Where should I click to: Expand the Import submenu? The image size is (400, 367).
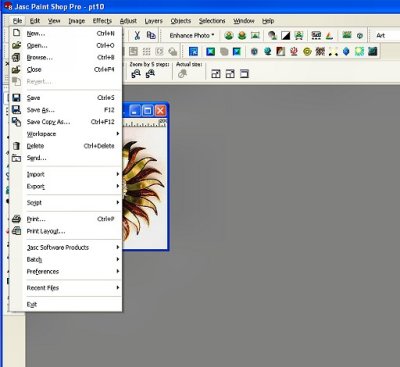[66, 174]
